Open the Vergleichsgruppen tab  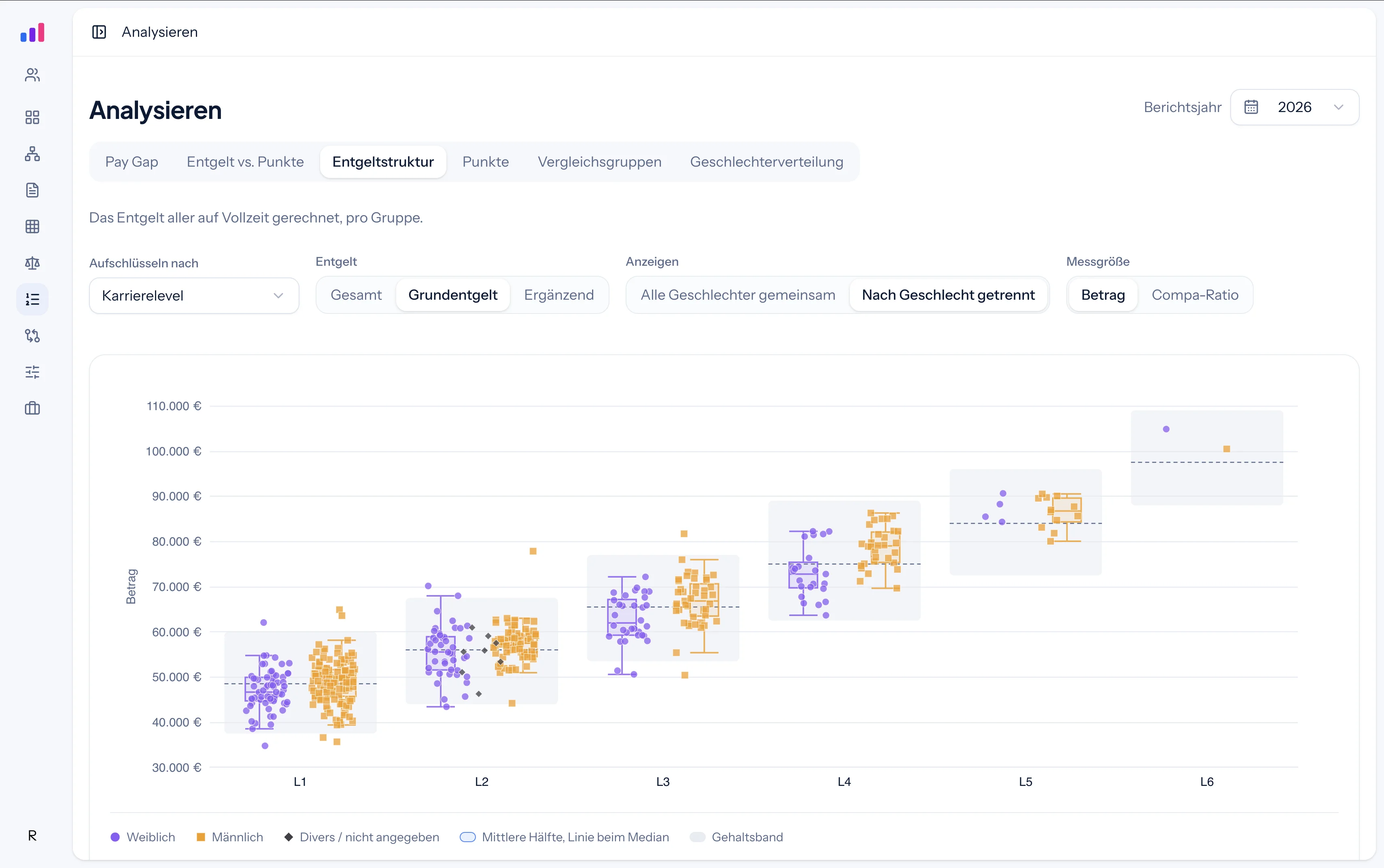coord(600,162)
